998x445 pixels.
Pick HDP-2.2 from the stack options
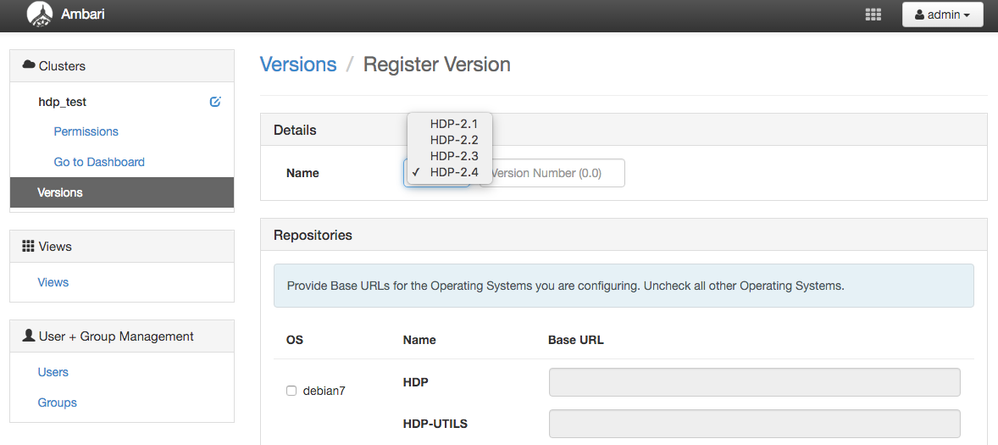point(454,140)
